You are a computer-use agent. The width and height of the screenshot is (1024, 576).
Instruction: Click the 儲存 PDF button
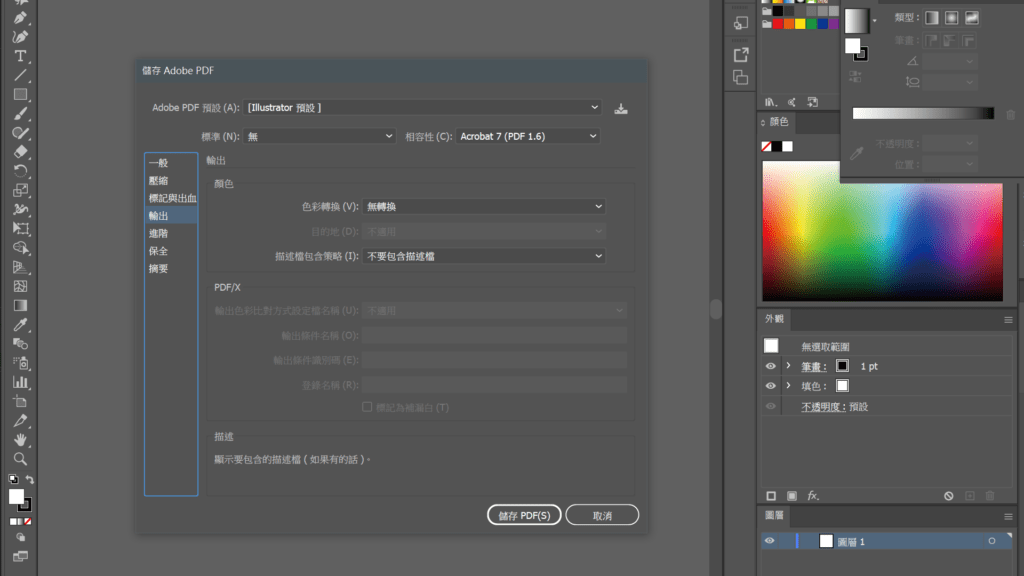(523, 515)
